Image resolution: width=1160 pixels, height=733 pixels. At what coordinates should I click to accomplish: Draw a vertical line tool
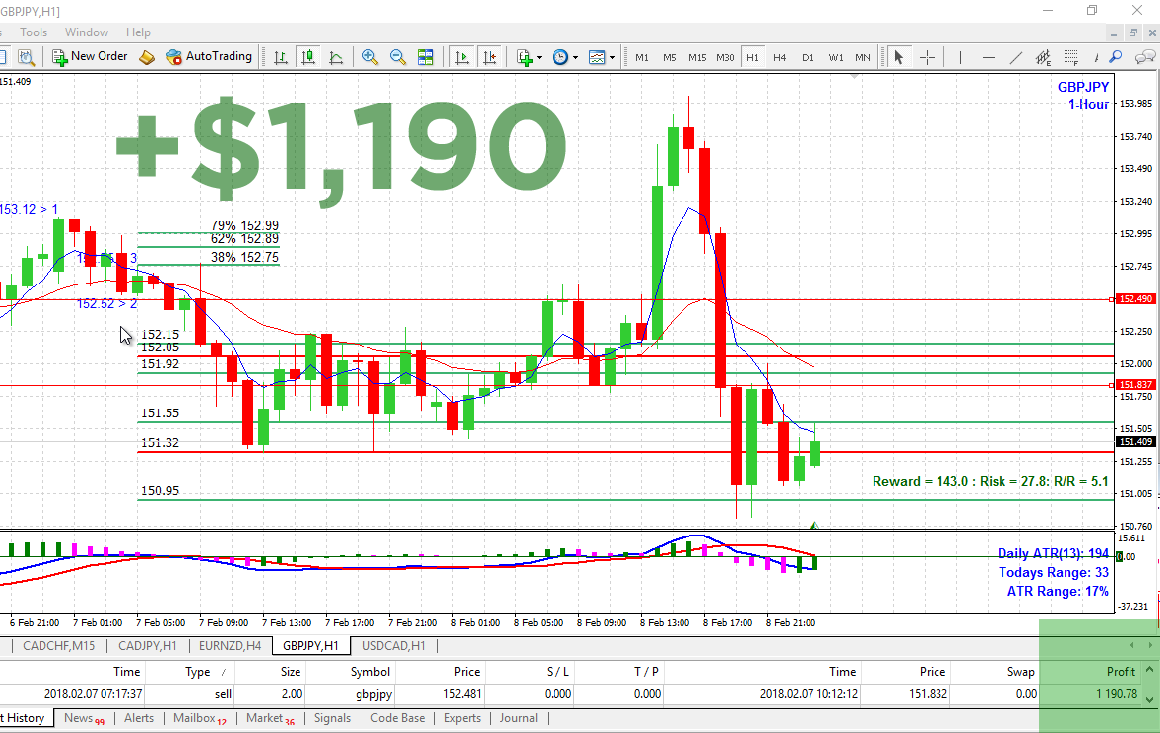click(960, 57)
